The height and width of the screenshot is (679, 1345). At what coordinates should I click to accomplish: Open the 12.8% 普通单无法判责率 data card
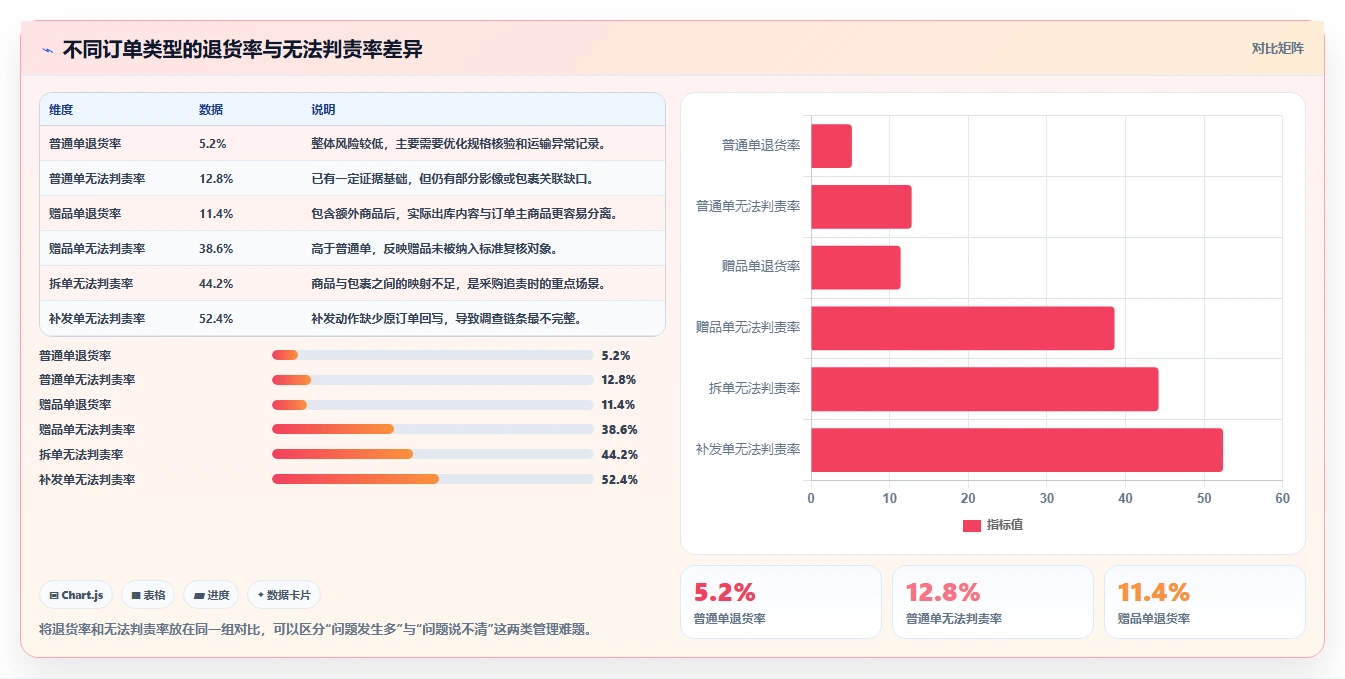993,602
